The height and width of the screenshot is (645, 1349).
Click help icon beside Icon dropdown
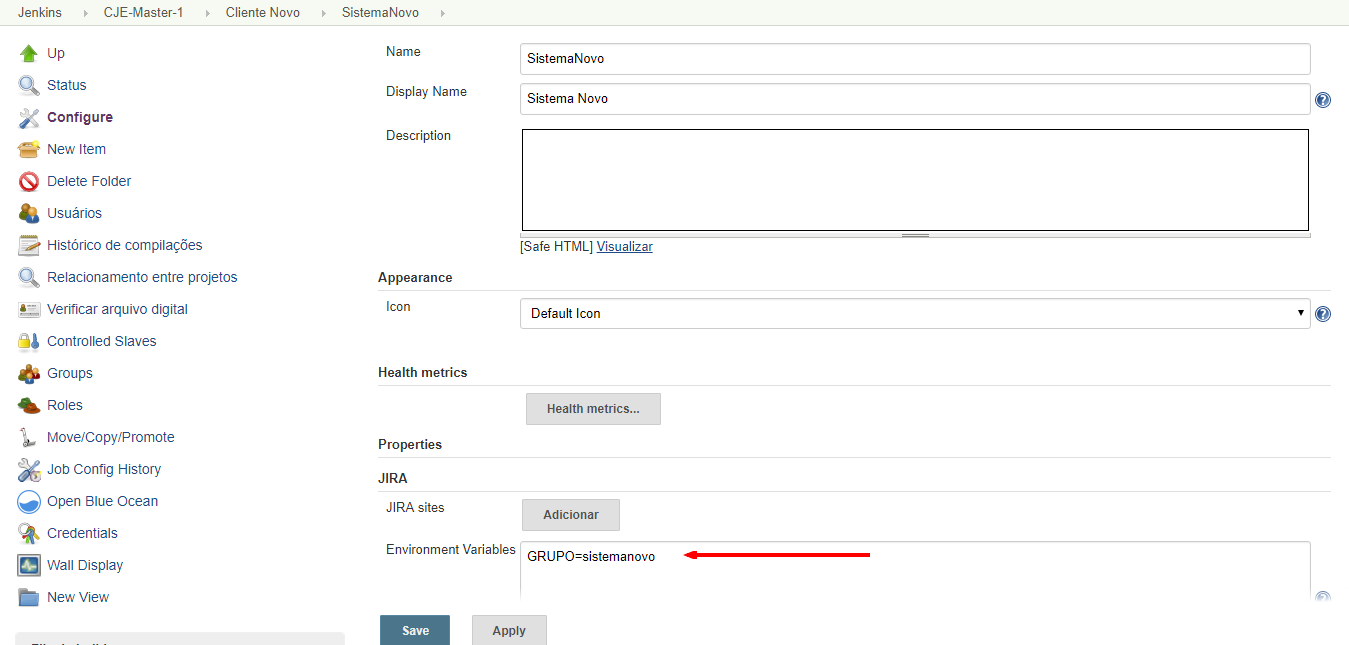[1322, 314]
